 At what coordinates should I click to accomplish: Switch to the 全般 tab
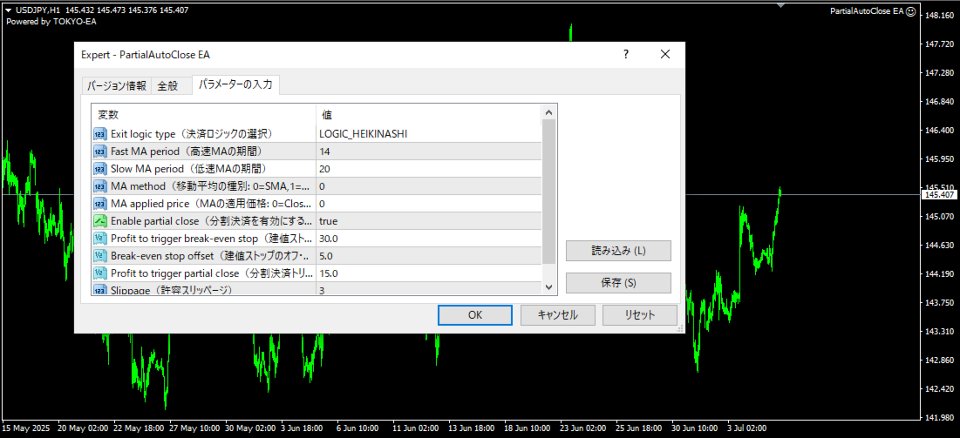click(168, 86)
